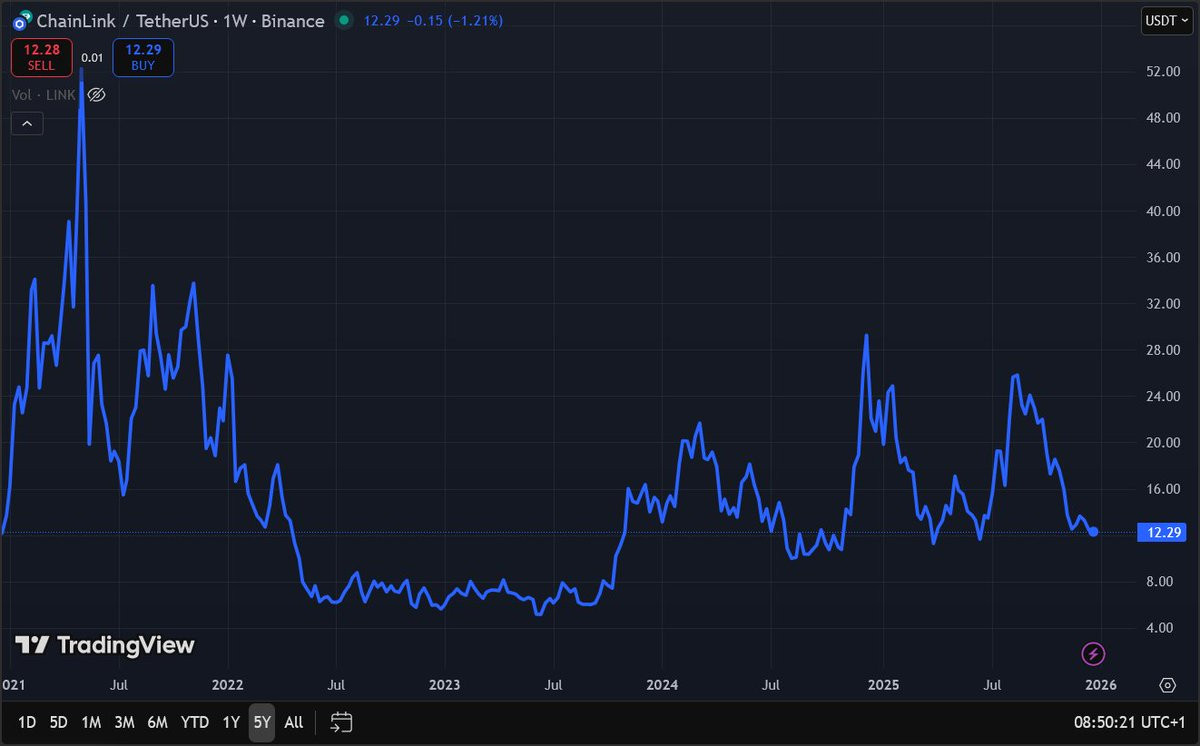Select the highlighted 5Y time range
Screen dimensions: 1200x746
pyautogui.click(x=262, y=722)
